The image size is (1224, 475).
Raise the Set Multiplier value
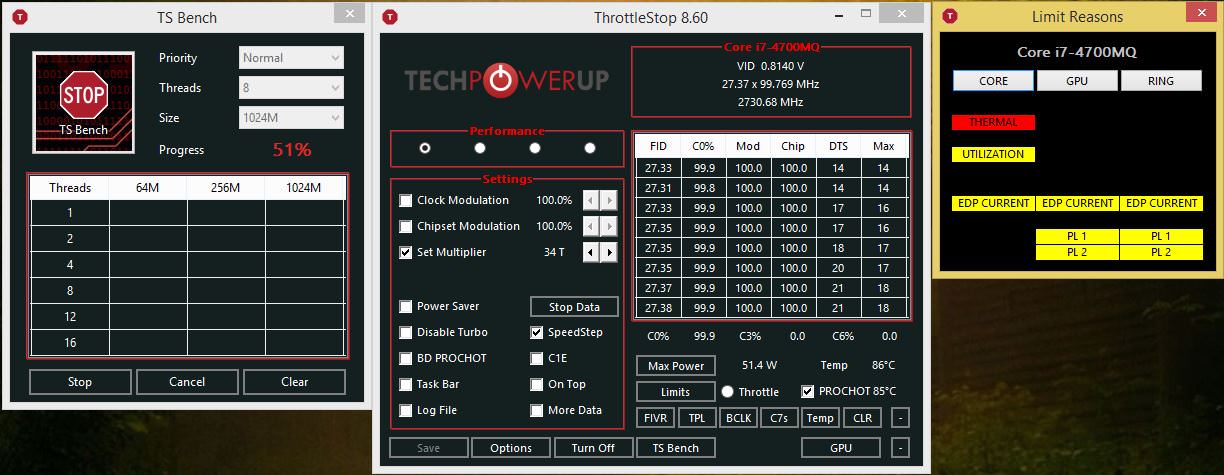(x=609, y=252)
